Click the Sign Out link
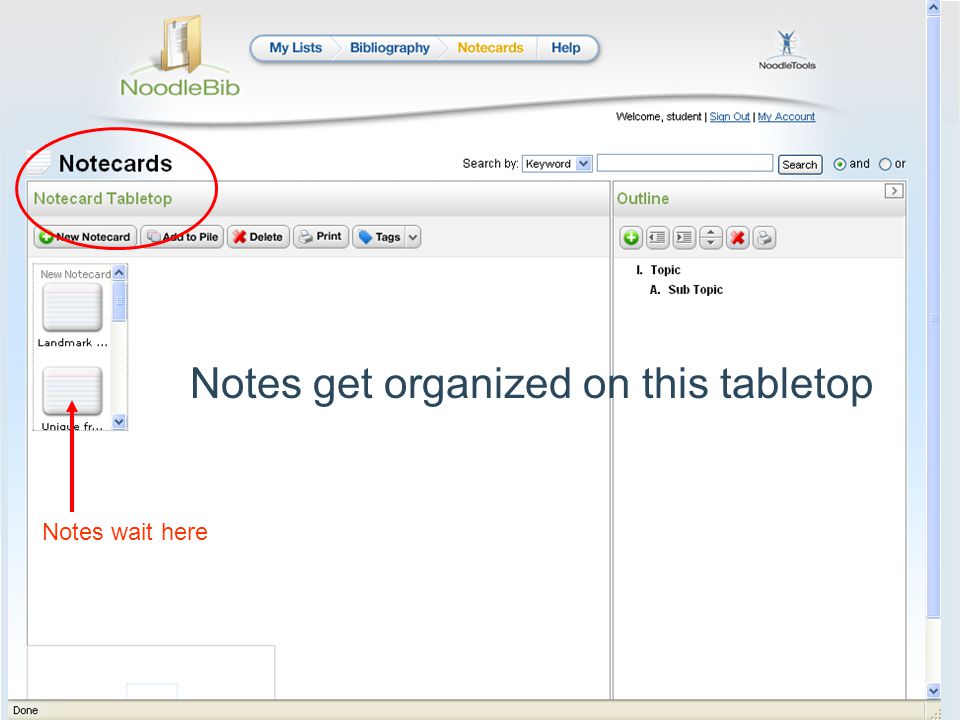960x720 pixels. 729,116
